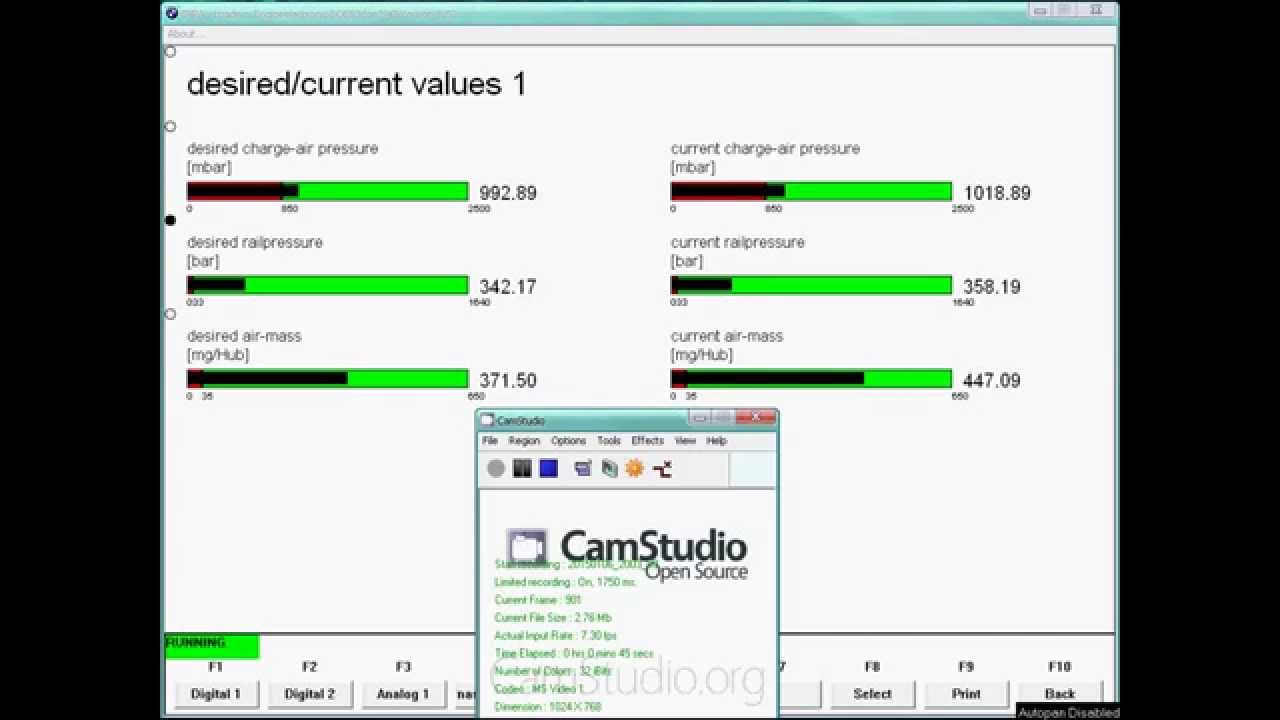Click the 'Current Frame : 901' line in CamStudio
The height and width of the screenshot is (720, 1280).
(x=538, y=600)
